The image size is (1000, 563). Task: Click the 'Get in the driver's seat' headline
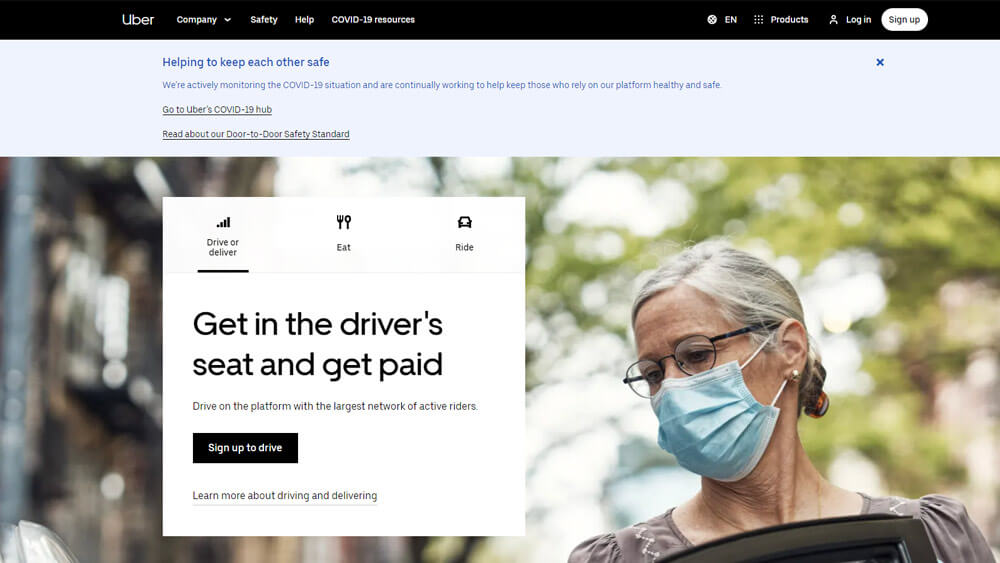pos(318,344)
